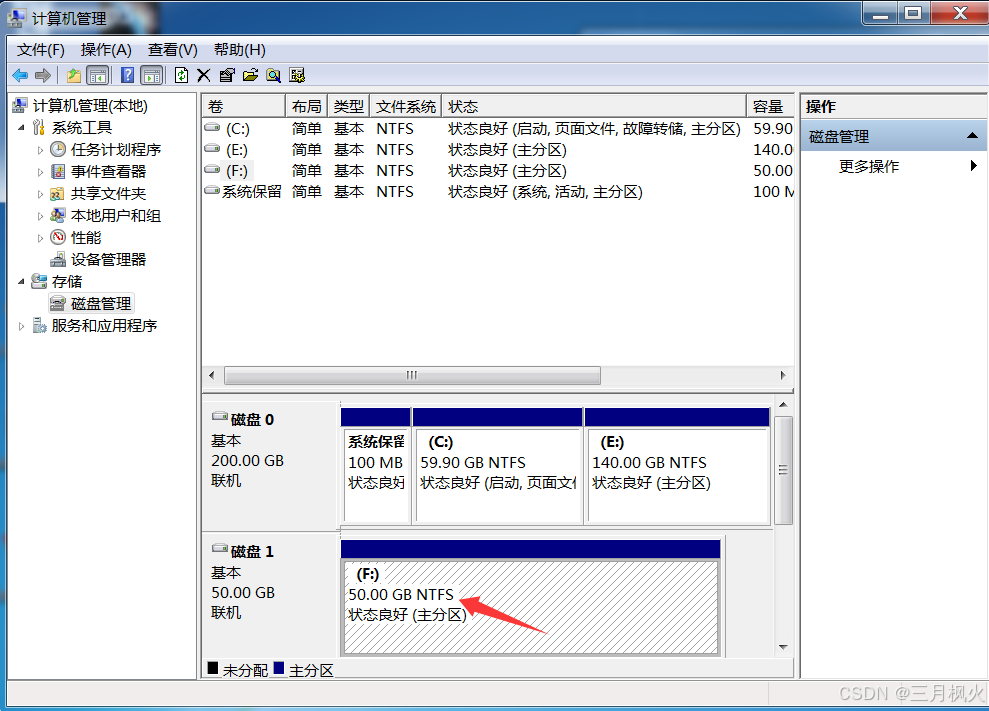The width and height of the screenshot is (989, 711).
Task: Select 事件查看器 tree item
Action: click(x=108, y=172)
